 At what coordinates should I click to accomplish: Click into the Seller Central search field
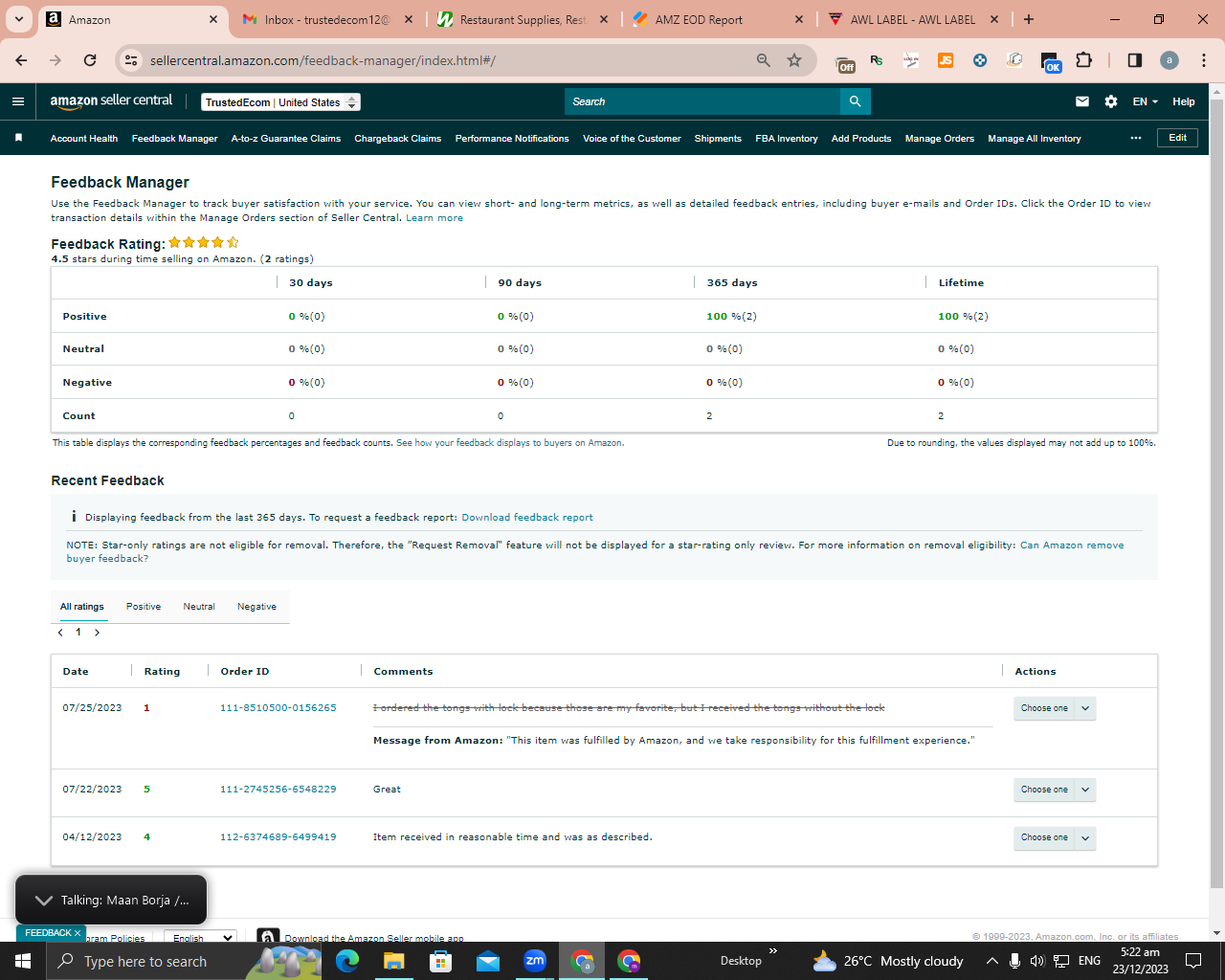[x=702, y=101]
